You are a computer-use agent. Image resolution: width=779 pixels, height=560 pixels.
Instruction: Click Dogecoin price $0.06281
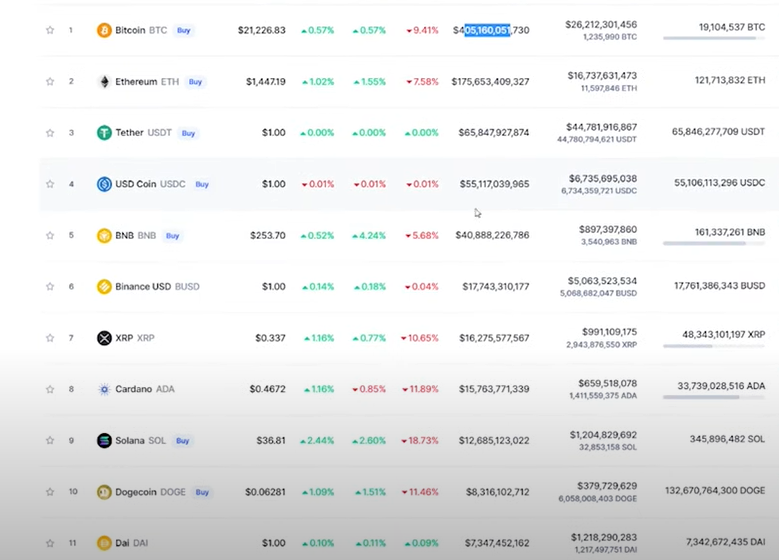click(x=265, y=492)
